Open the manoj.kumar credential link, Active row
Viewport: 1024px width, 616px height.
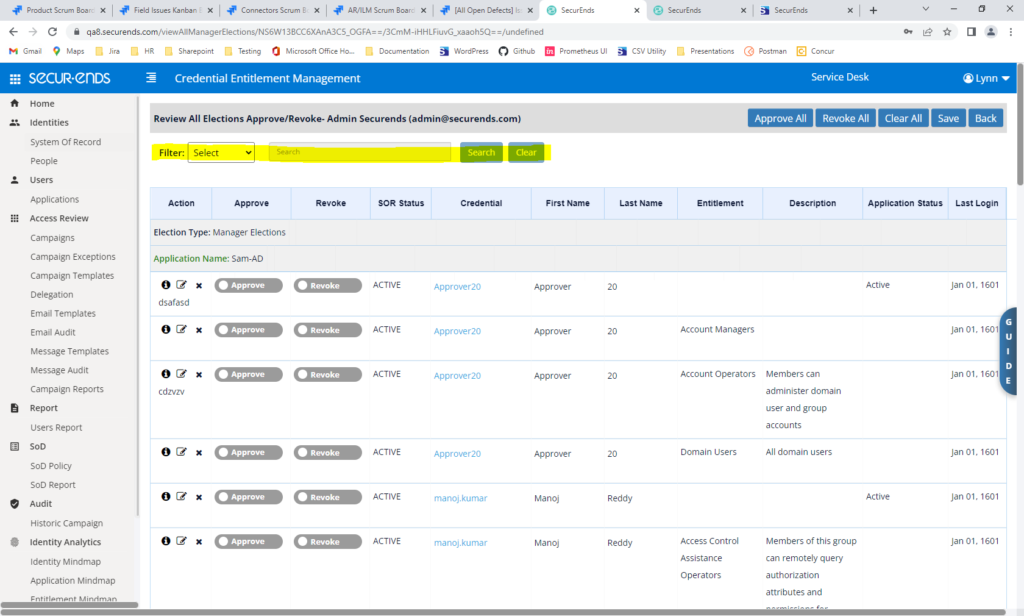pyautogui.click(x=460, y=498)
